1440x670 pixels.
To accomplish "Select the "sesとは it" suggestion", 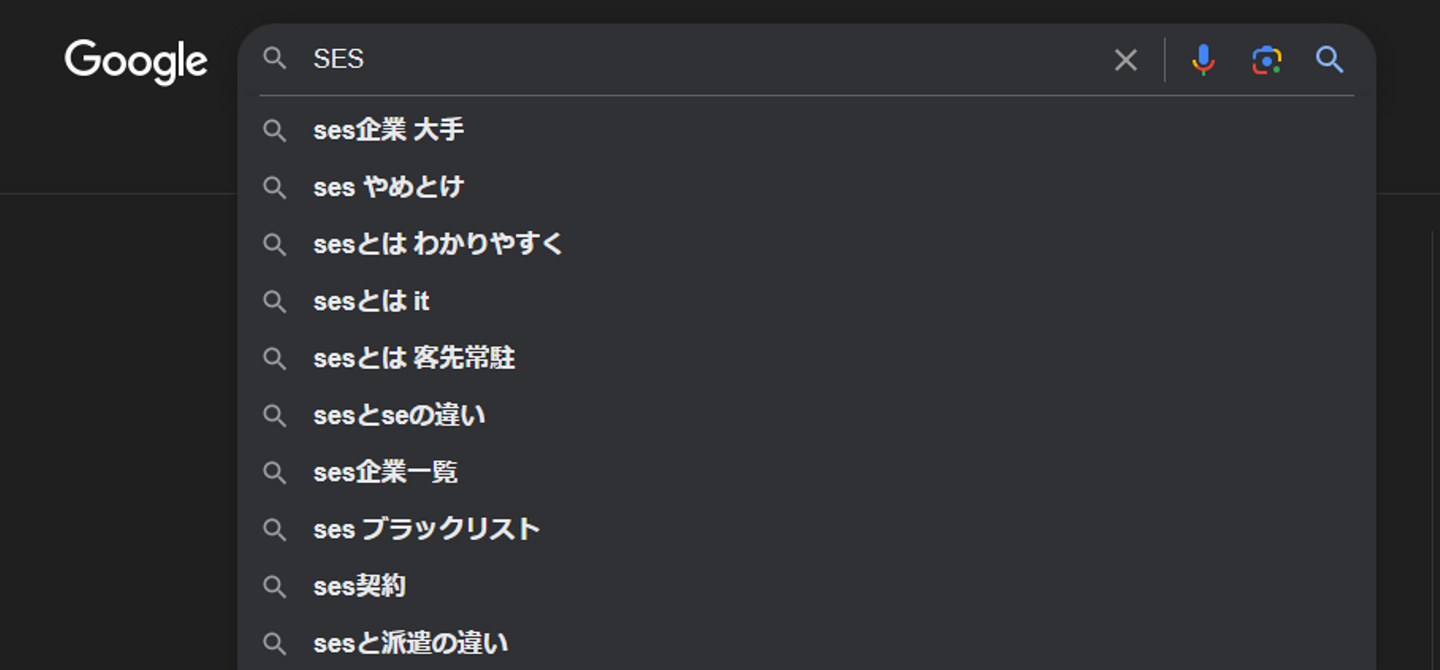I will coord(371,301).
